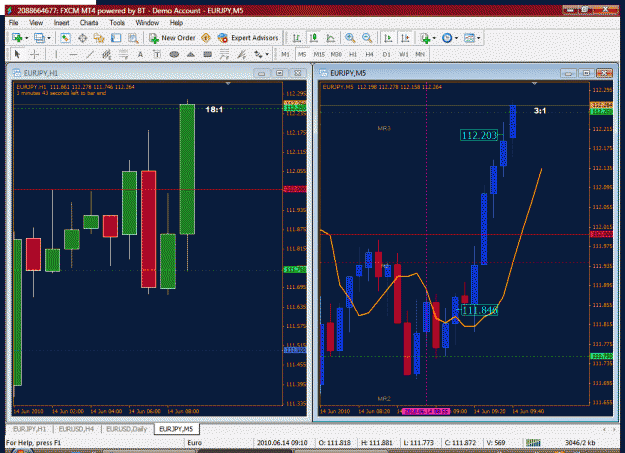
Task: Expand the Arrows tool dropdown arrow
Action: click(267, 54)
